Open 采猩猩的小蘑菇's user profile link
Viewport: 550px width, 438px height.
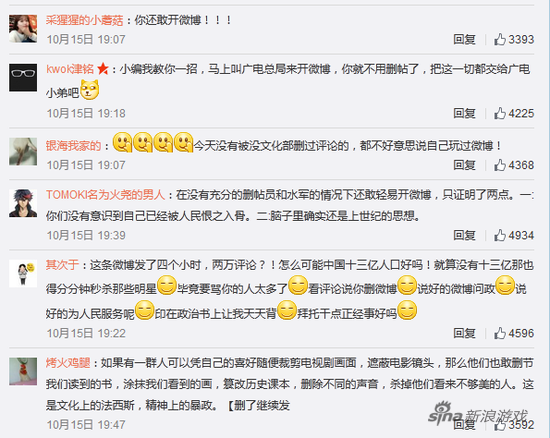[x=85, y=20]
